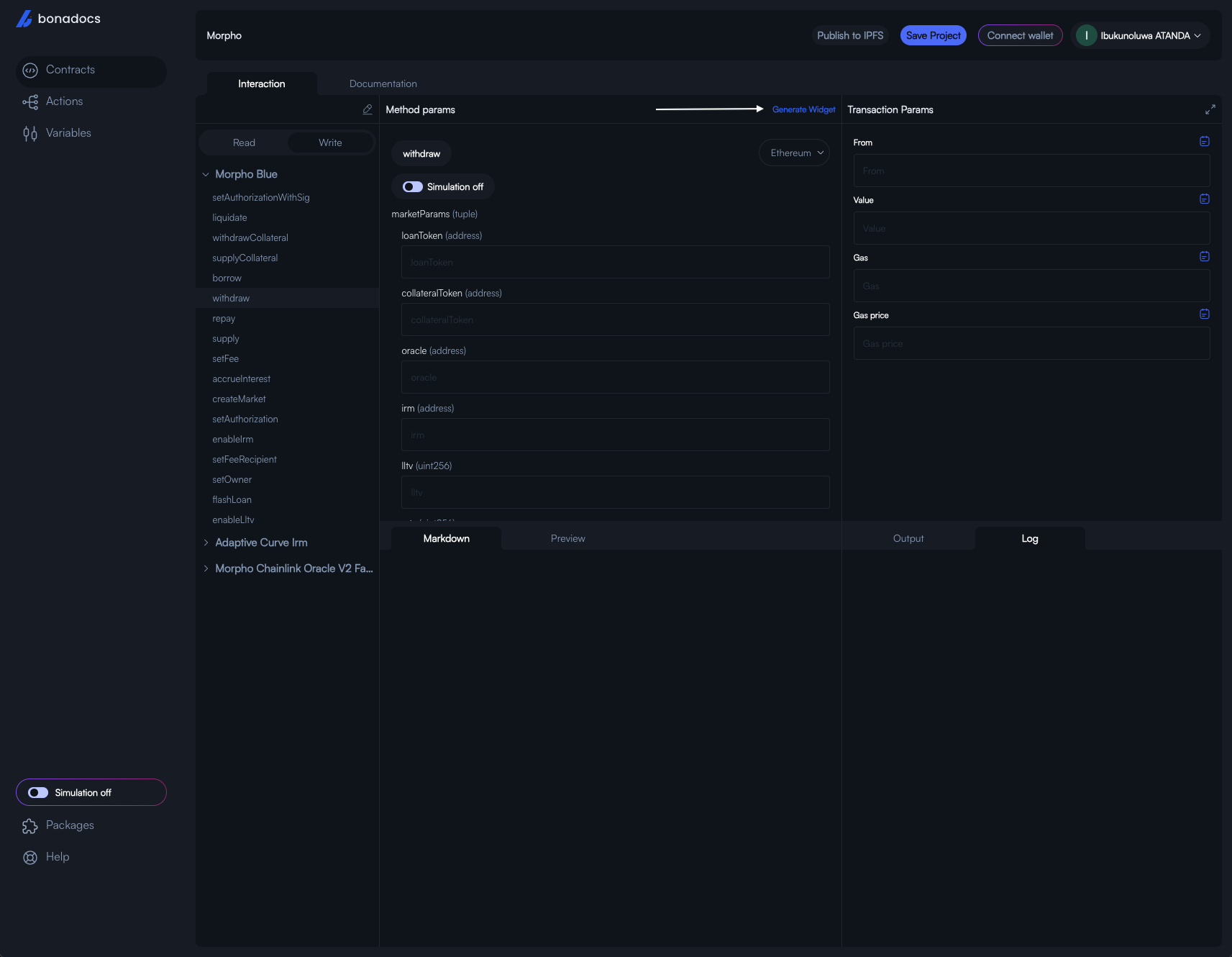Select the Preview tab
1232x957 pixels.
click(568, 538)
